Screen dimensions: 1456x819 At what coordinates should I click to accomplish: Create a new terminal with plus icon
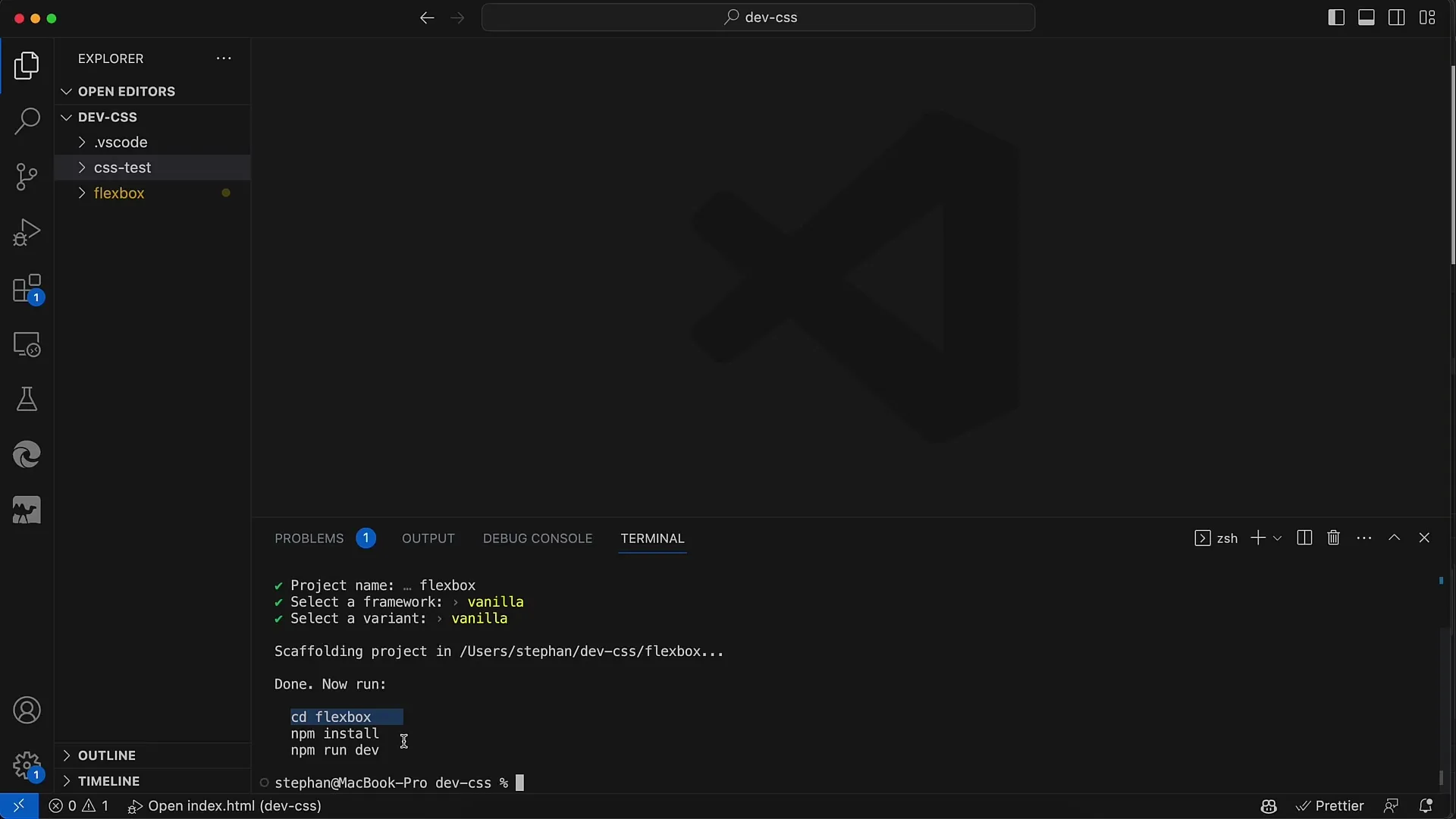1257,538
